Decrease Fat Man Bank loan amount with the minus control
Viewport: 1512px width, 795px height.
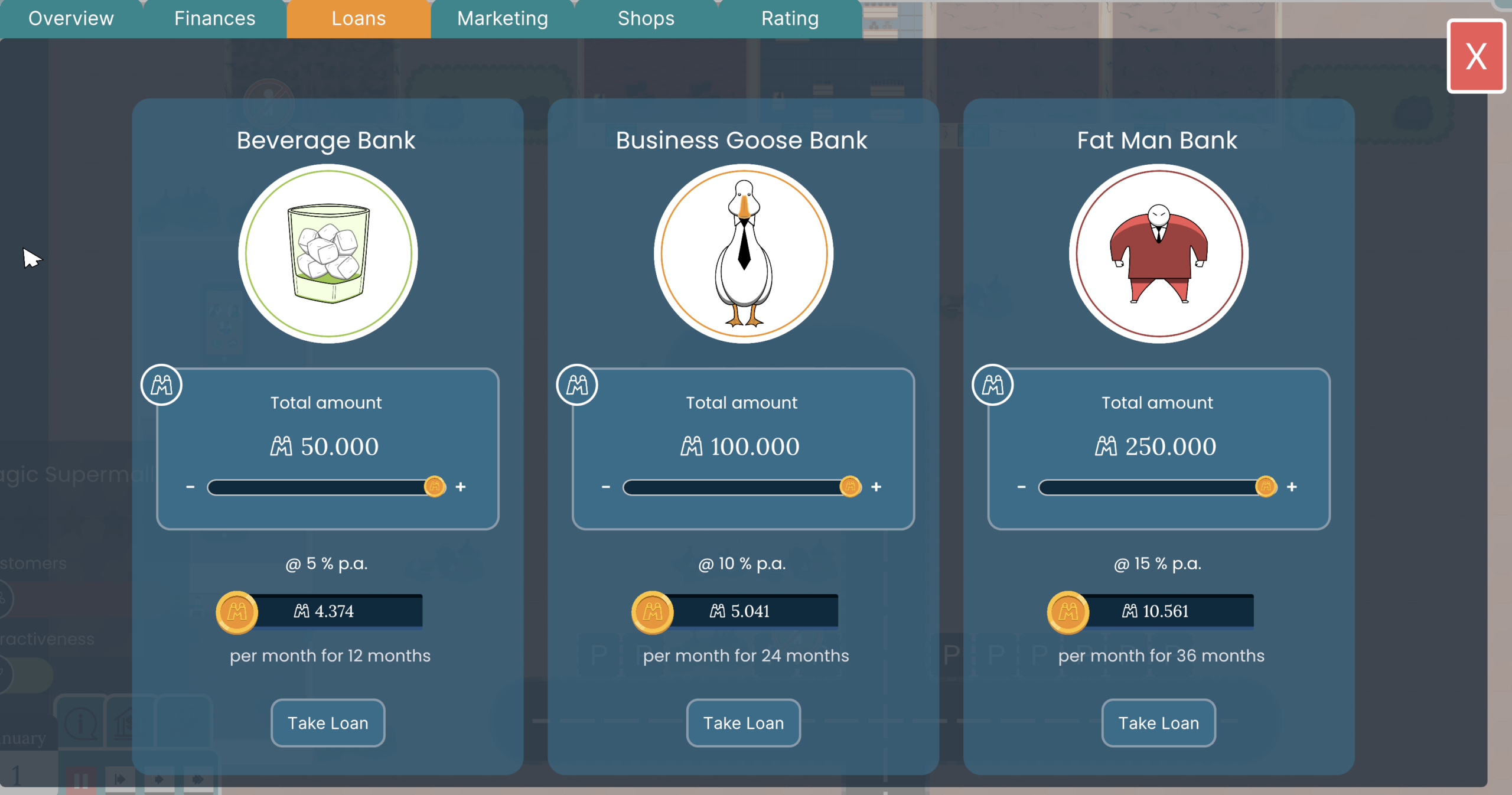1021,487
